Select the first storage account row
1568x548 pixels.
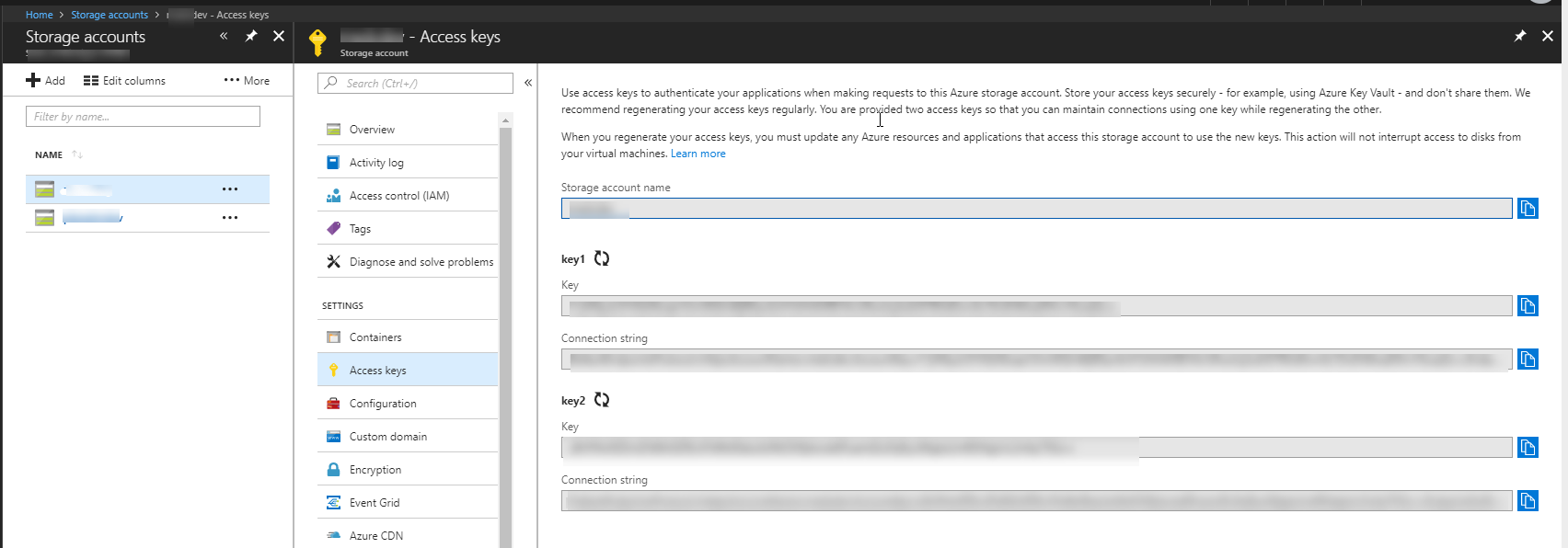[147, 189]
